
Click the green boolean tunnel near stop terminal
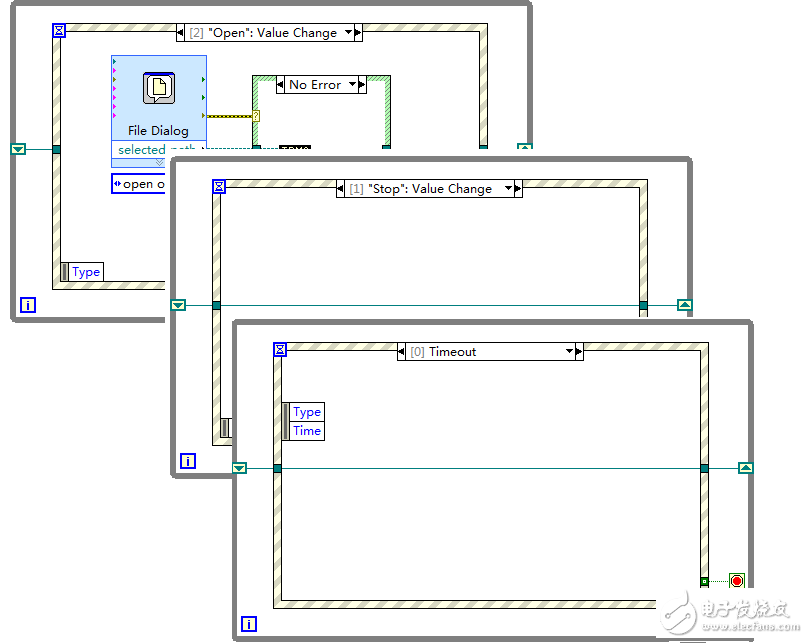pos(704,582)
